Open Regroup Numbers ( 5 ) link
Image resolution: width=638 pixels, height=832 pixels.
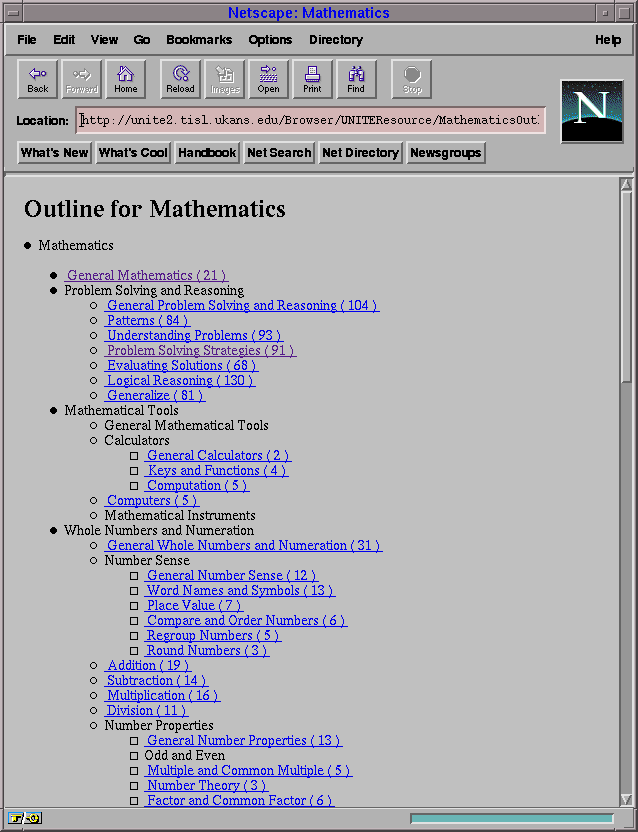coord(212,636)
